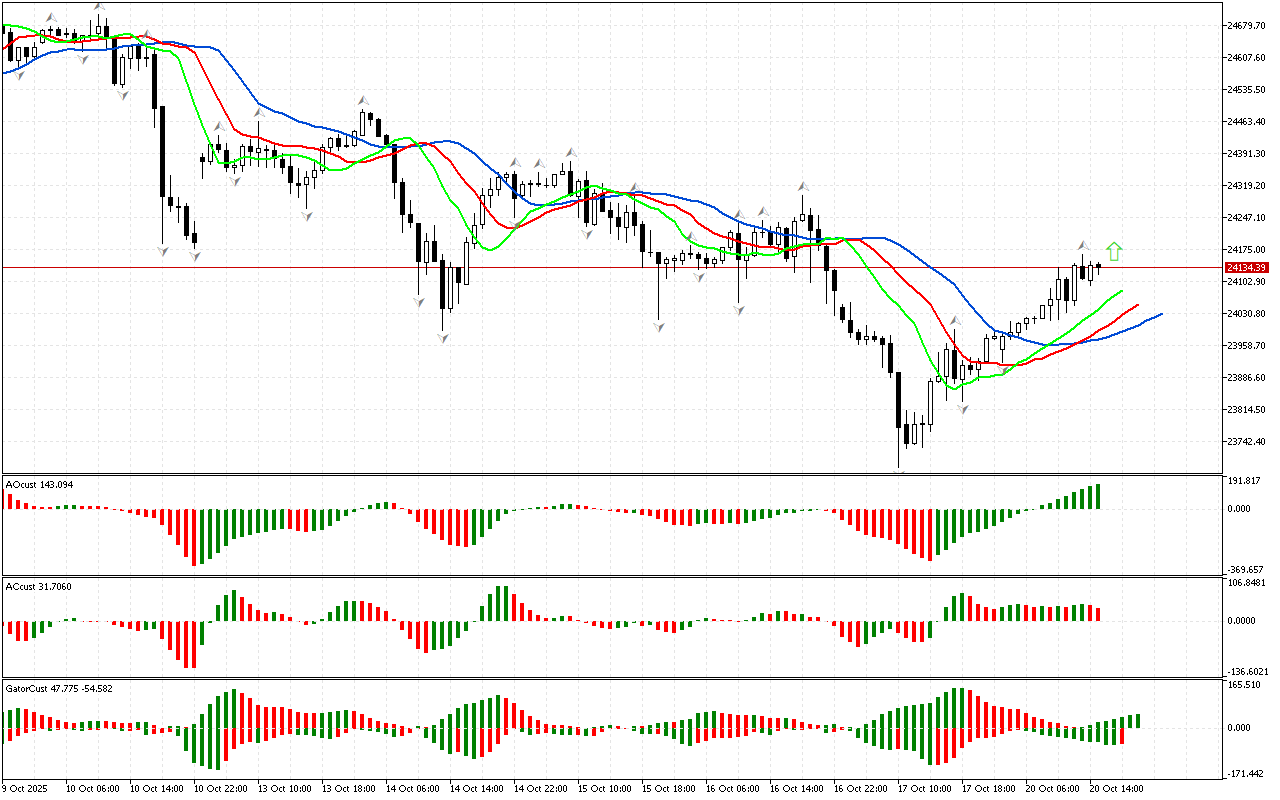Viewport: 1280px width, 800px height.
Task: Click the last red ACcust histogram bar
Action: [1098, 614]
